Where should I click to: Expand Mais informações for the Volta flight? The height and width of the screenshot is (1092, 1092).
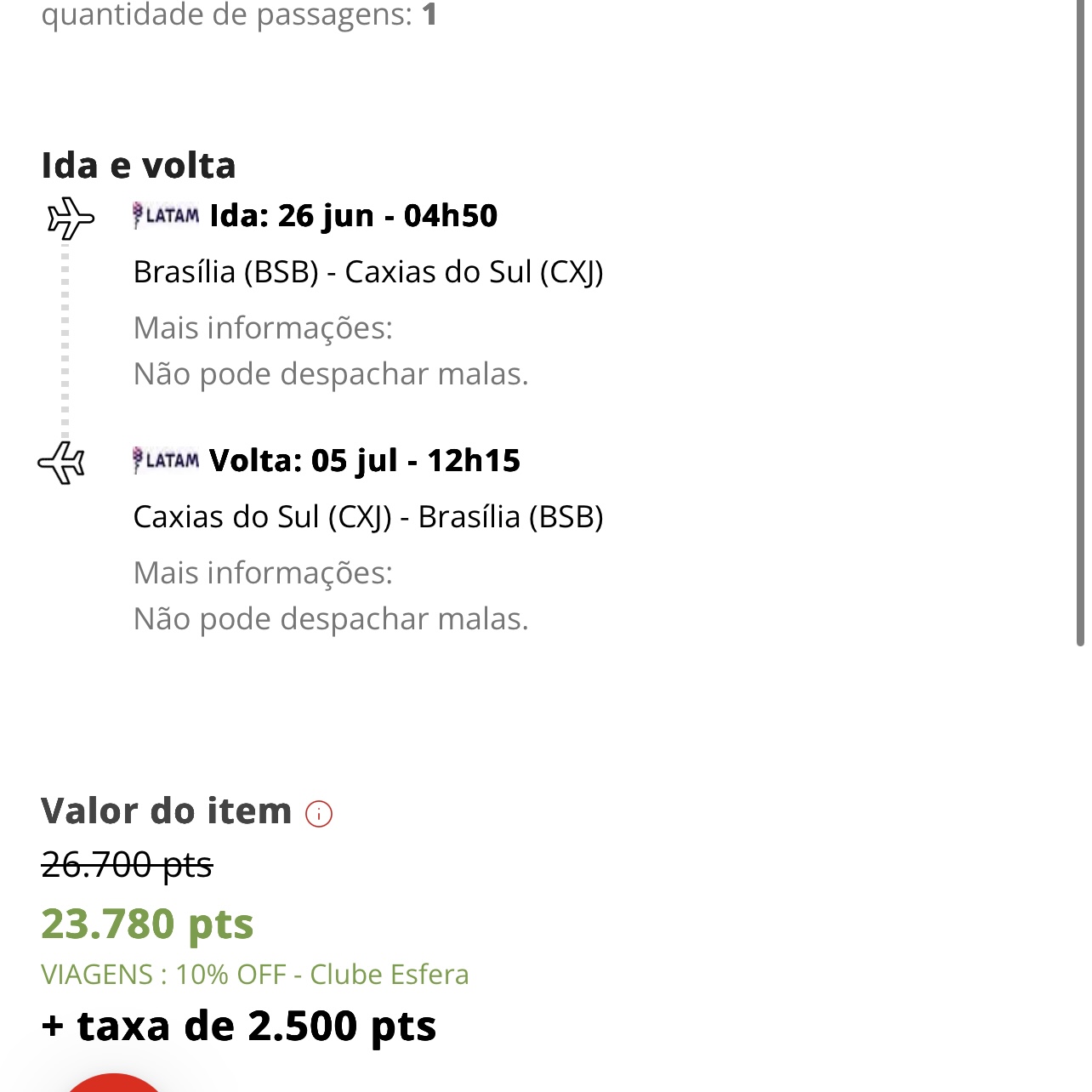point(263,572)
